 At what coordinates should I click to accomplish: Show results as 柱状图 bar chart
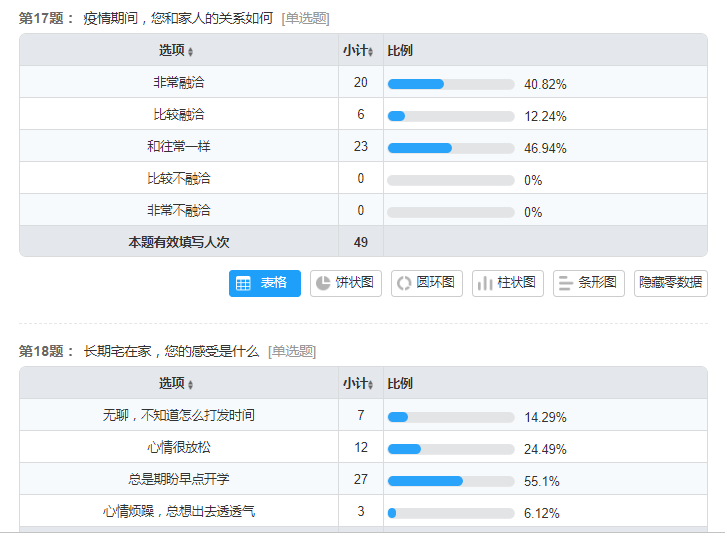[508, 283]
